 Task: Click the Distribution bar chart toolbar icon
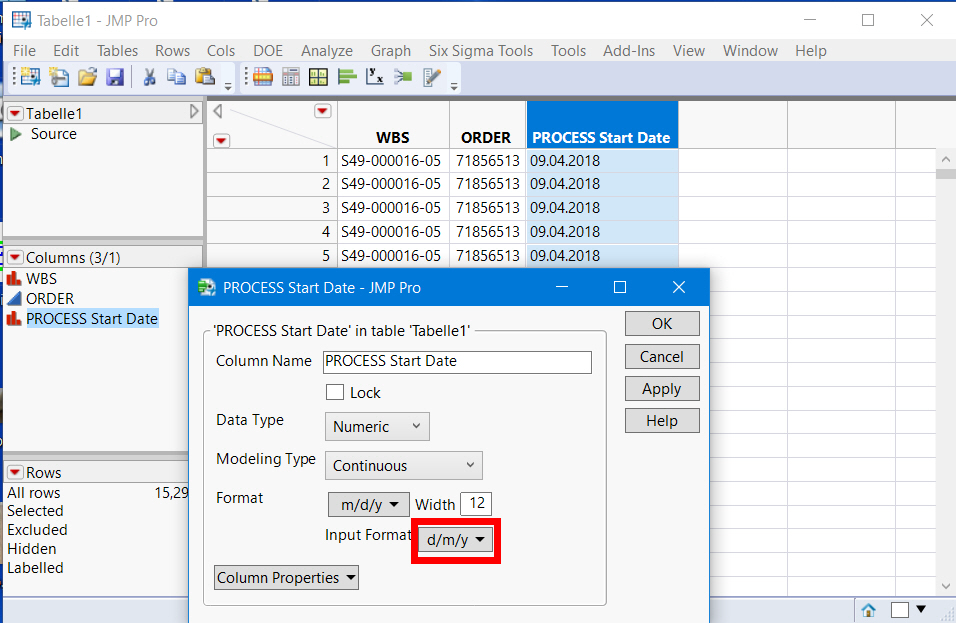(347, 77)
